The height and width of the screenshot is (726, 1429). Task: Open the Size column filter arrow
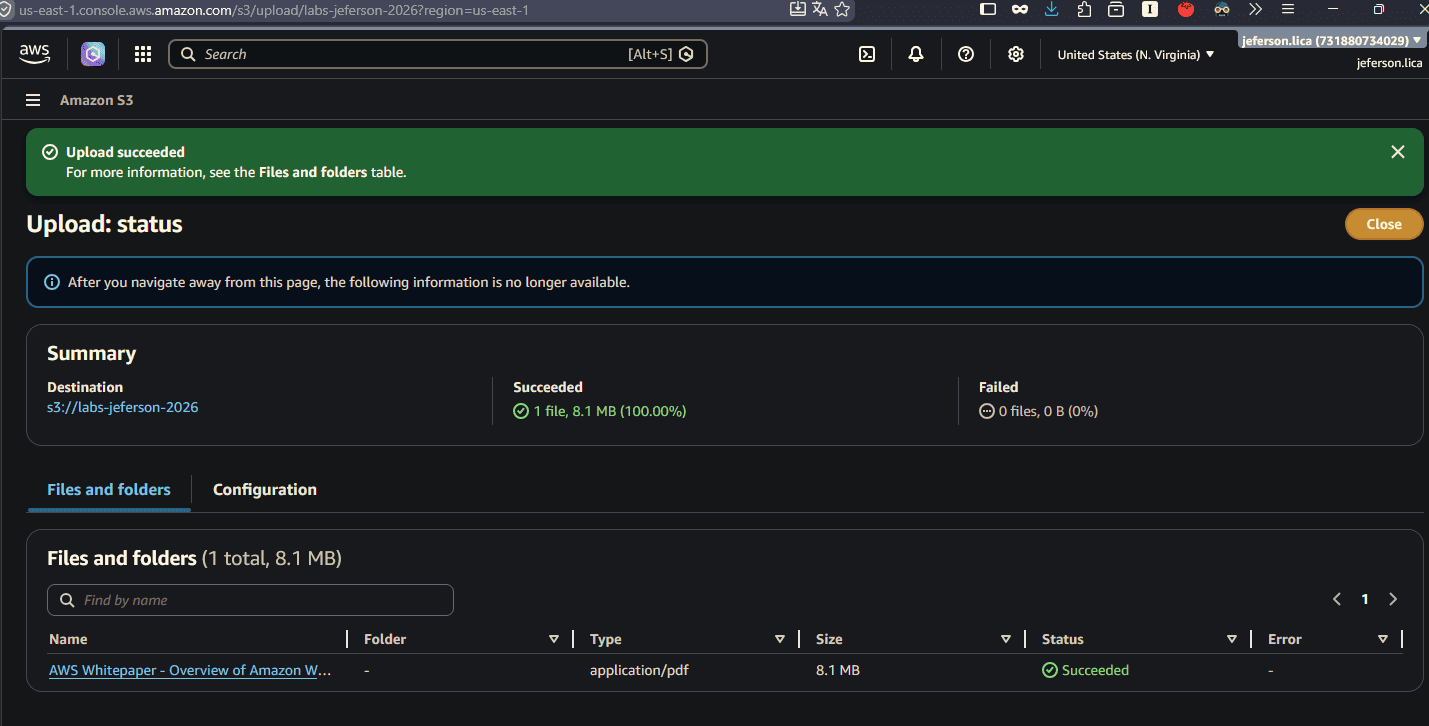tap(1006, 639)
